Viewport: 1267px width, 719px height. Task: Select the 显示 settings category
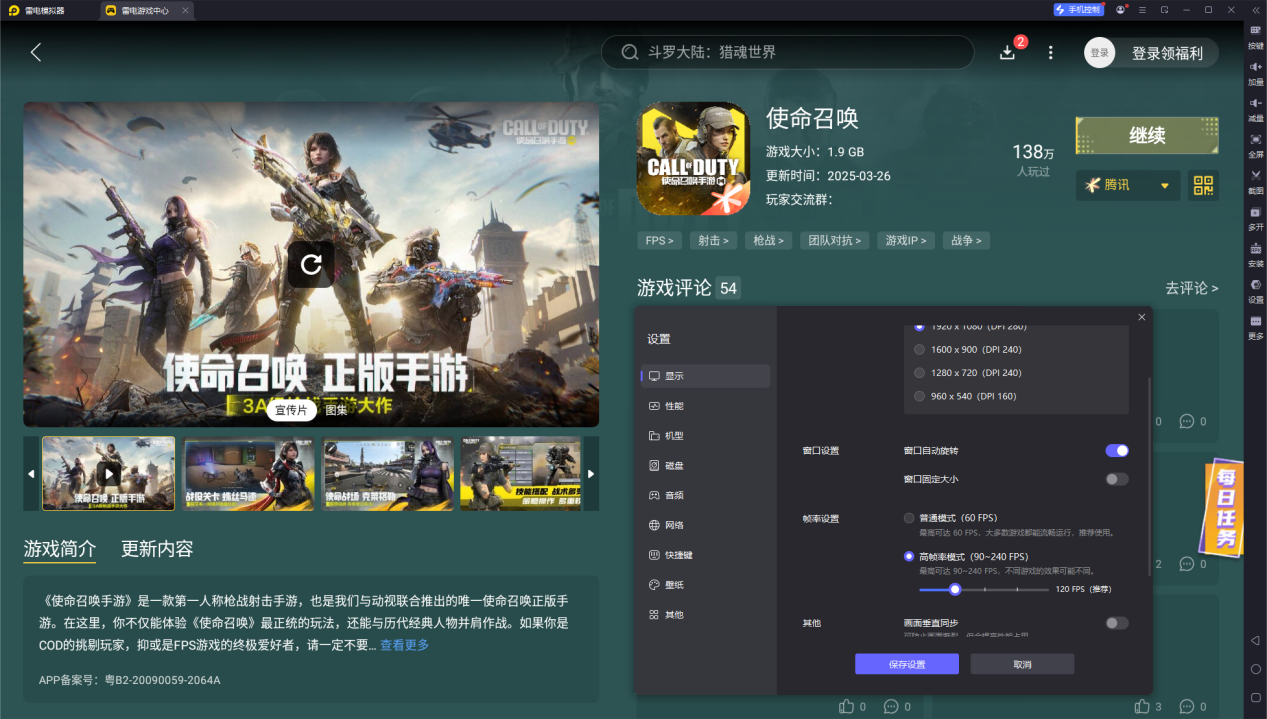[705, 376]
